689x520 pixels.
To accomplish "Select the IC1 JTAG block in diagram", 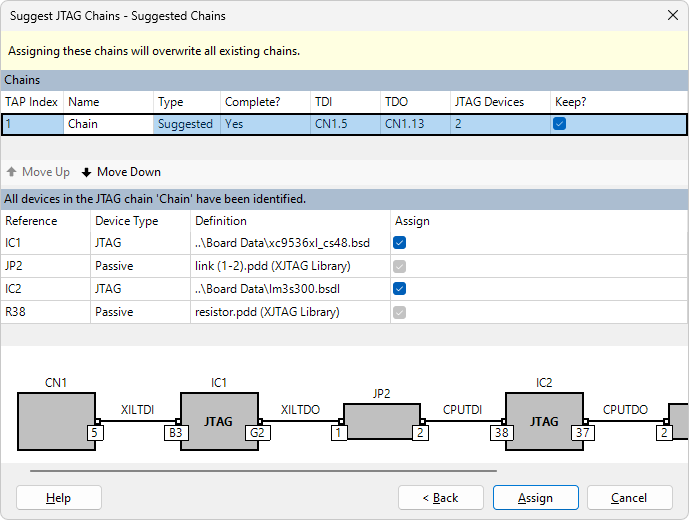I will coord(218,420).
